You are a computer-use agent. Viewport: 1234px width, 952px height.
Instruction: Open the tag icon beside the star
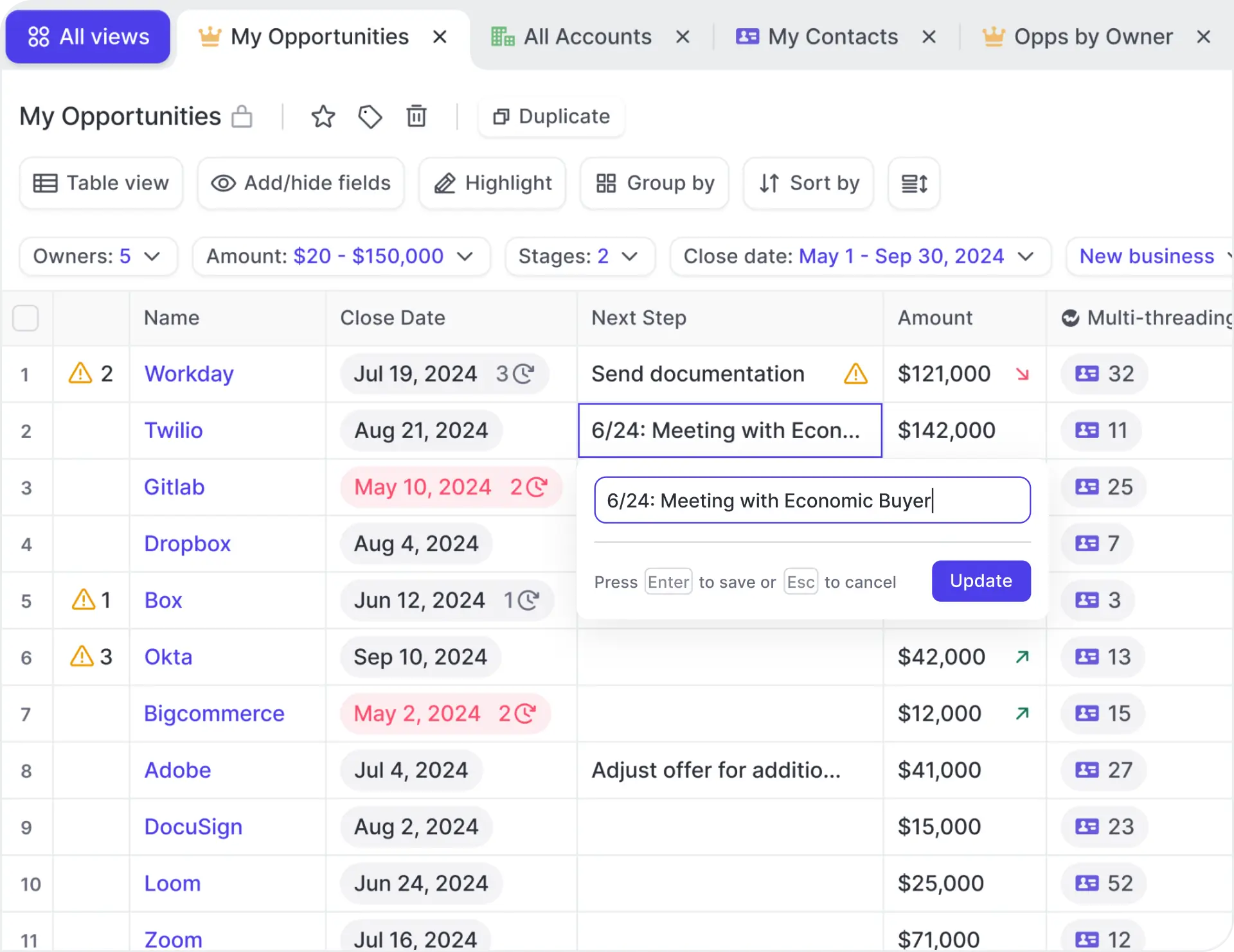[x=370, y=117]
